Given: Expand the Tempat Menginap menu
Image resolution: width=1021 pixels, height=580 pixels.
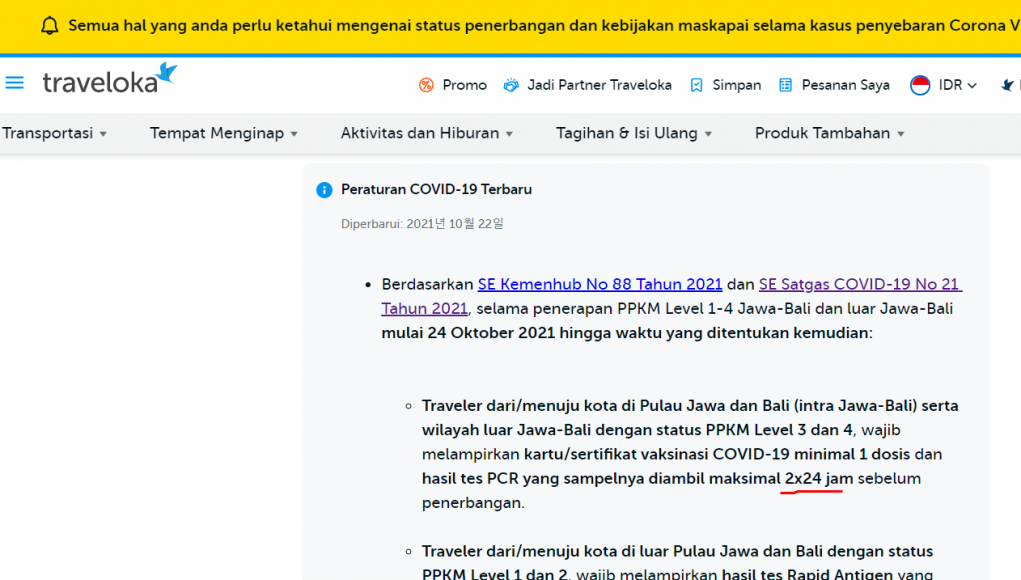Looking at the screenshot, I should (x=224, y=133).
